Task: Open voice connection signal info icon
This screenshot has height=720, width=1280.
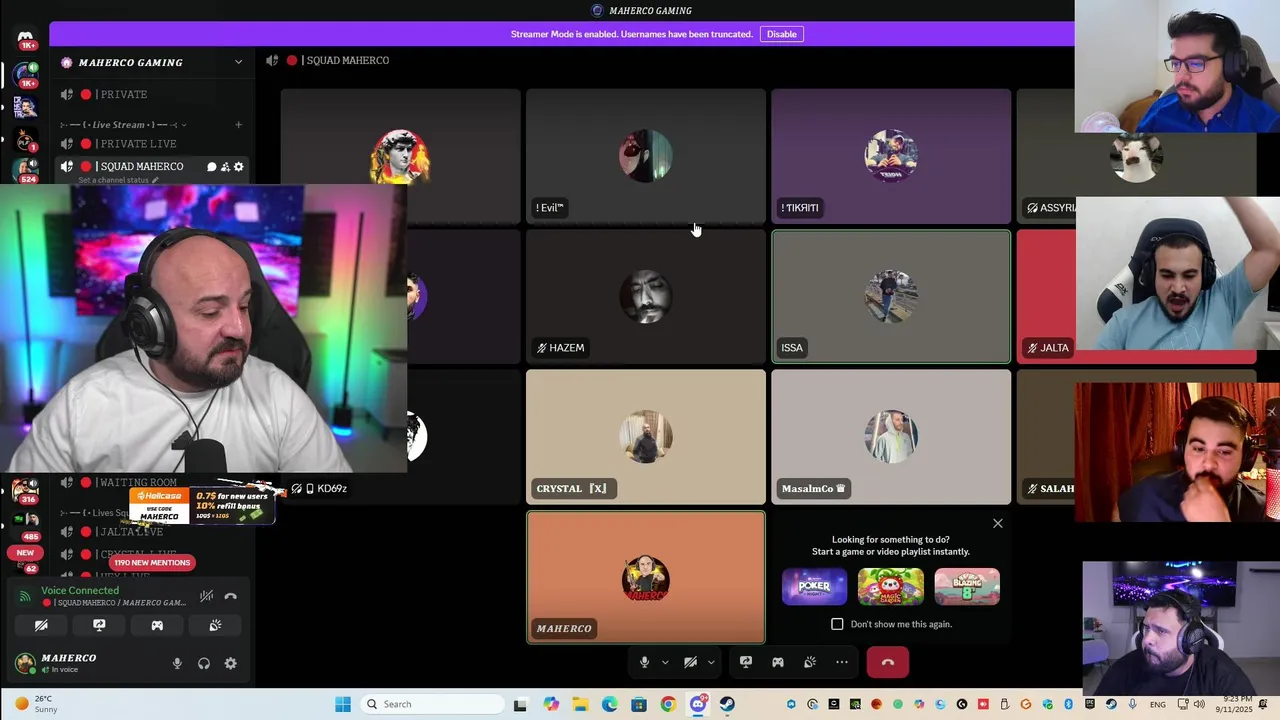Action: (x=25, y=596)
